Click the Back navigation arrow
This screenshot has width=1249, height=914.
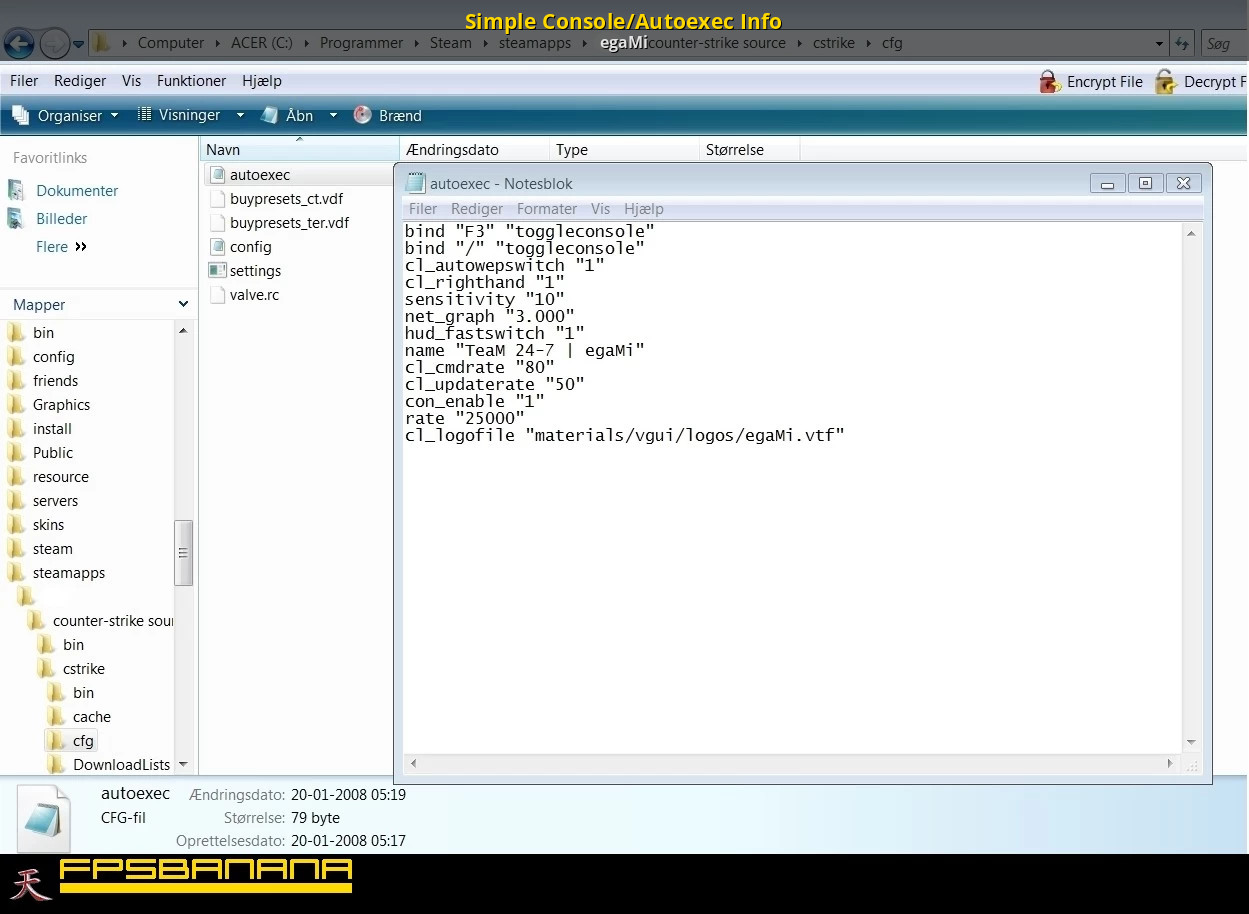pyautogui.click(x=20, y=43)
